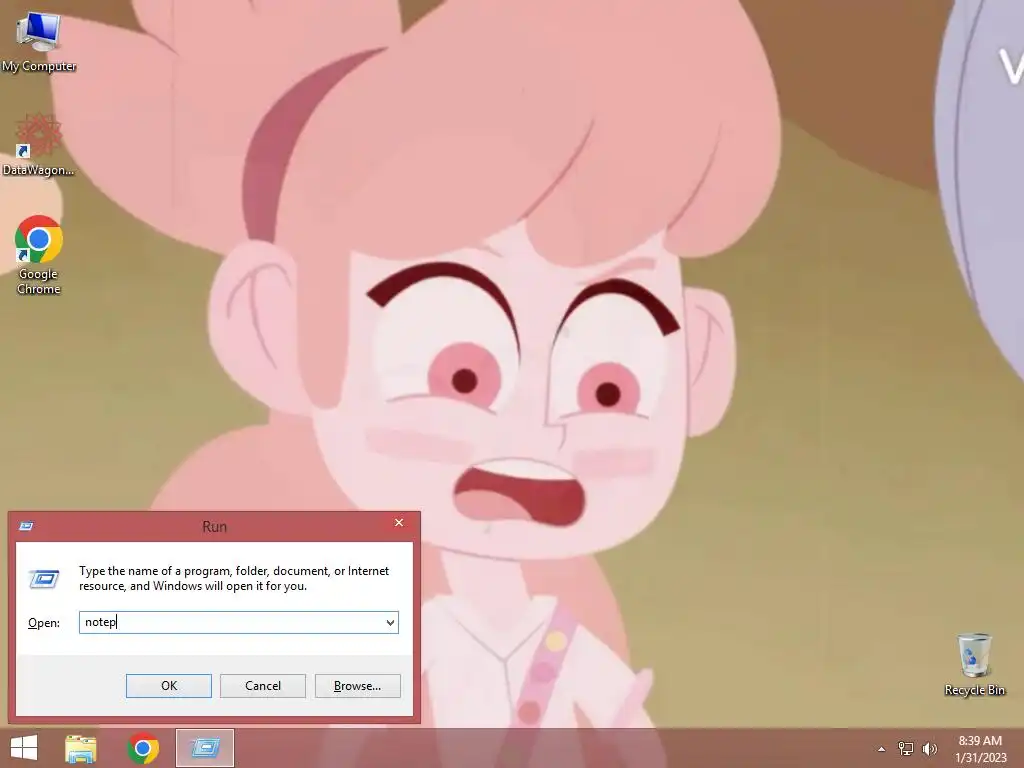Click the Run program icon beside description
1024x768 pixels.
point(44,579)
